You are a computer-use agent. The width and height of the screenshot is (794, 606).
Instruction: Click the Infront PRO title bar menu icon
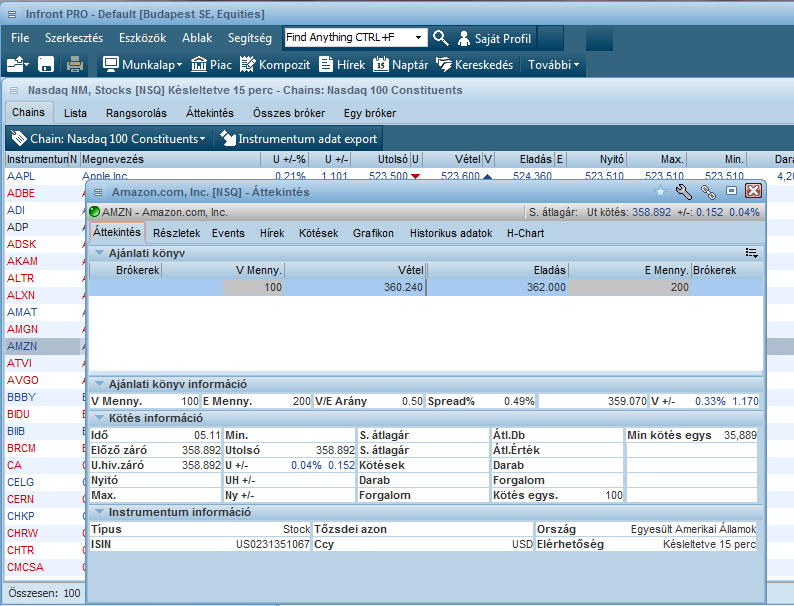pyautogui.click(x=12, y=14)
